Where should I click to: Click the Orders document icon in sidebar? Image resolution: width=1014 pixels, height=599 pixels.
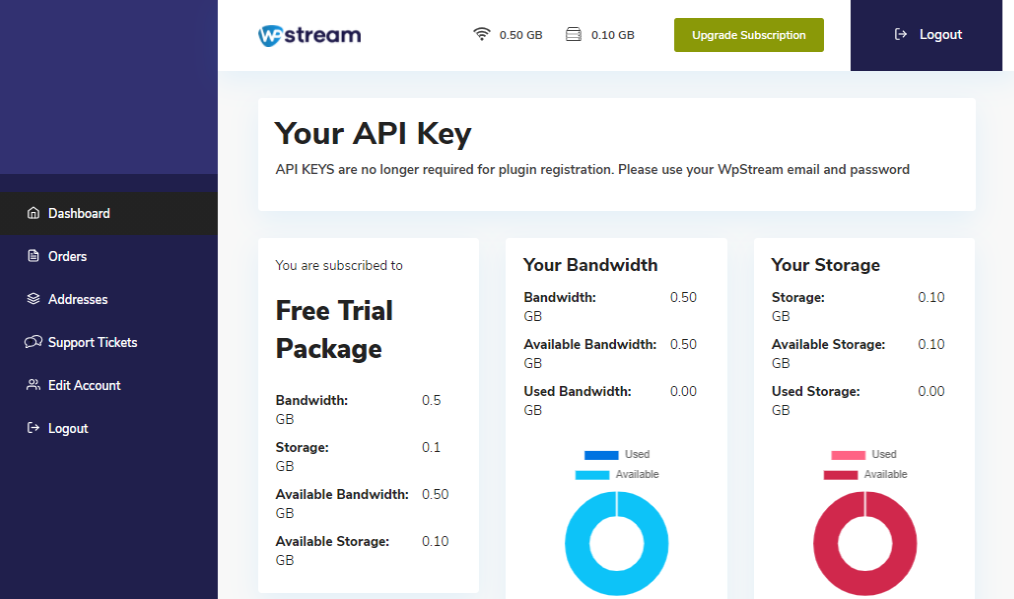[33, 256]
